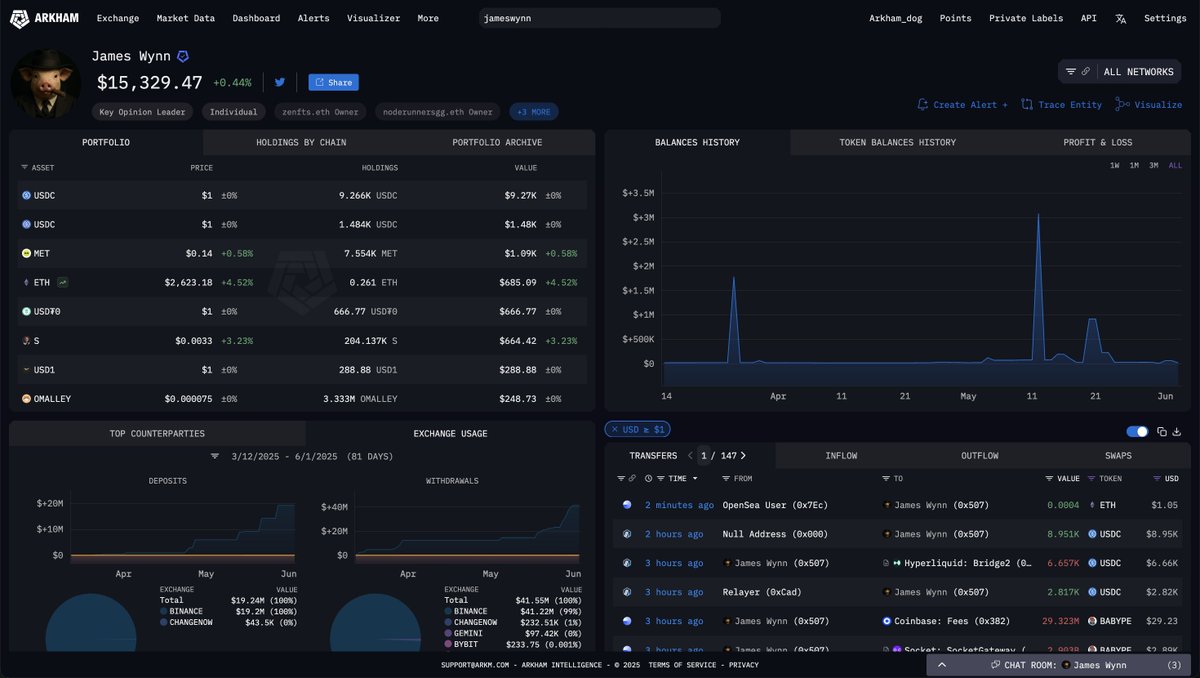1200x678 pixels.
Task: Open Settings in top bar
Action: [1165, 18]
